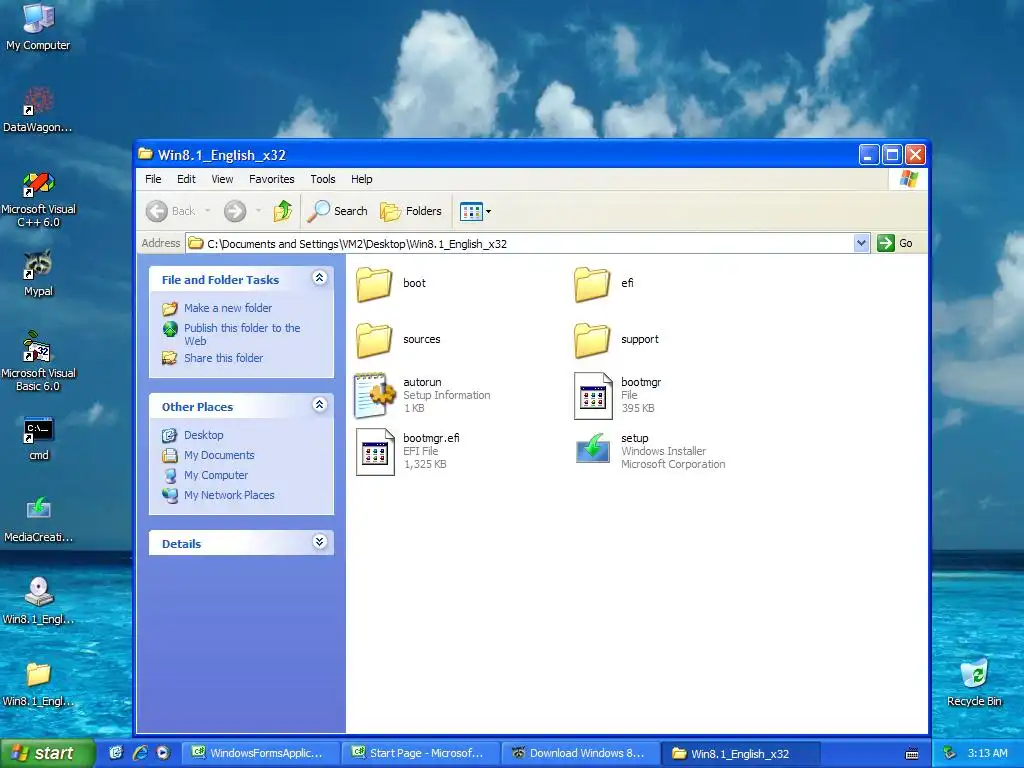The height and width of the screenshot is (768, 1024).
Task: Click Share this folder
Action: (x=223, y=358)
